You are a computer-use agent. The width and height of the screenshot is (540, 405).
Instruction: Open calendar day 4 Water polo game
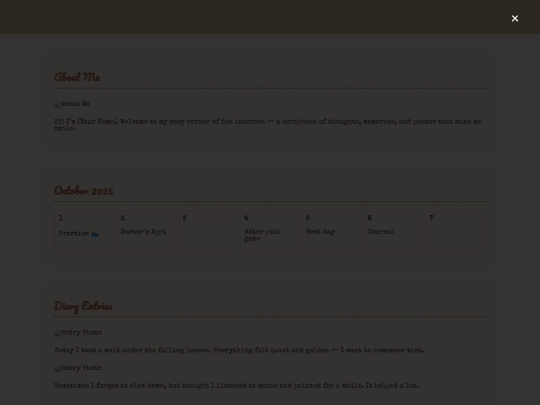coord(270,232)
